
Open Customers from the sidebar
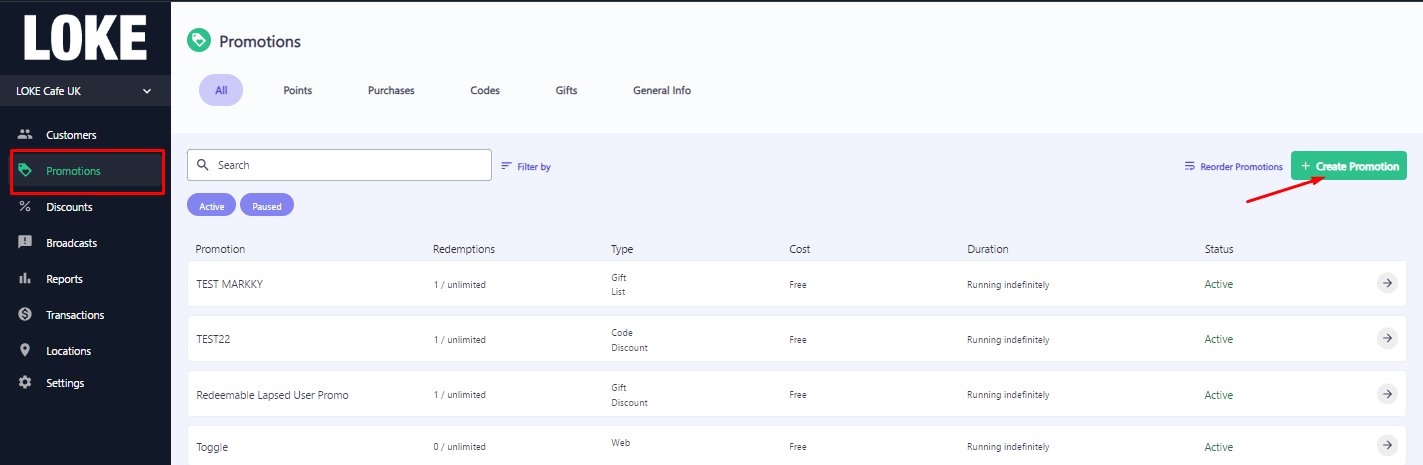coord(70,135)
